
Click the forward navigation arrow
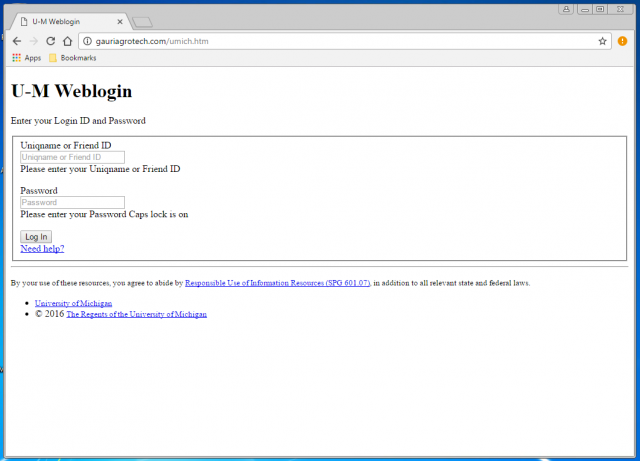pos(34,41)
